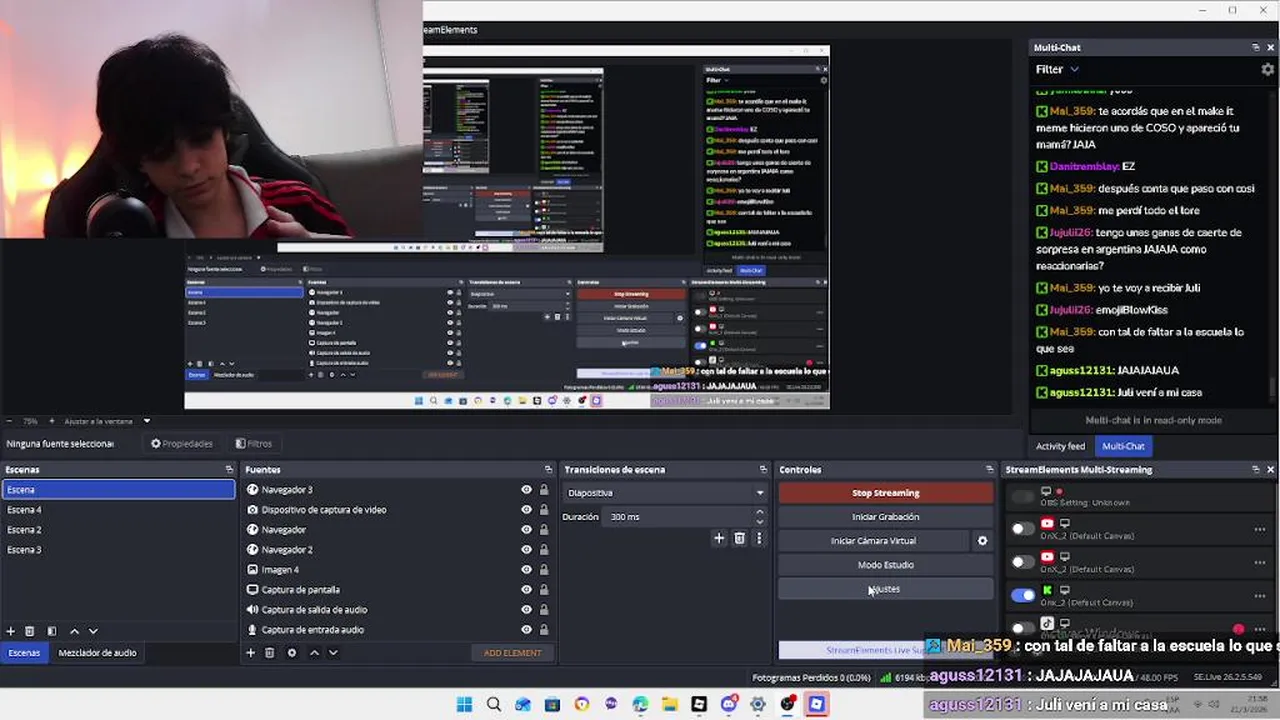The image size is (1280, 720).
Task: Open the Diapositiva transition dropdown
Action: point(665,493)
